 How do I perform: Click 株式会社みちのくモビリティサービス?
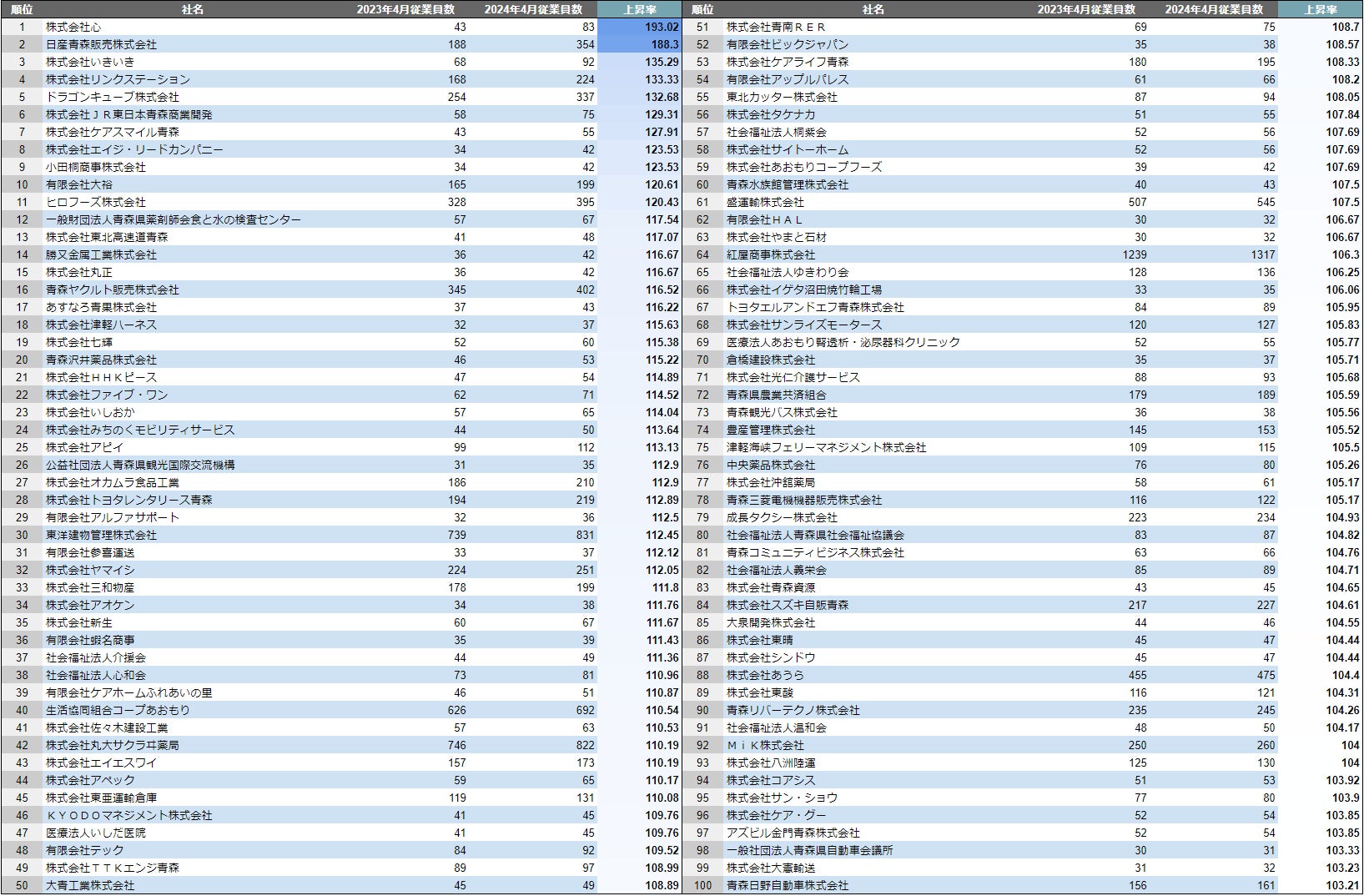pyautogui.click(x=140, y=430)
